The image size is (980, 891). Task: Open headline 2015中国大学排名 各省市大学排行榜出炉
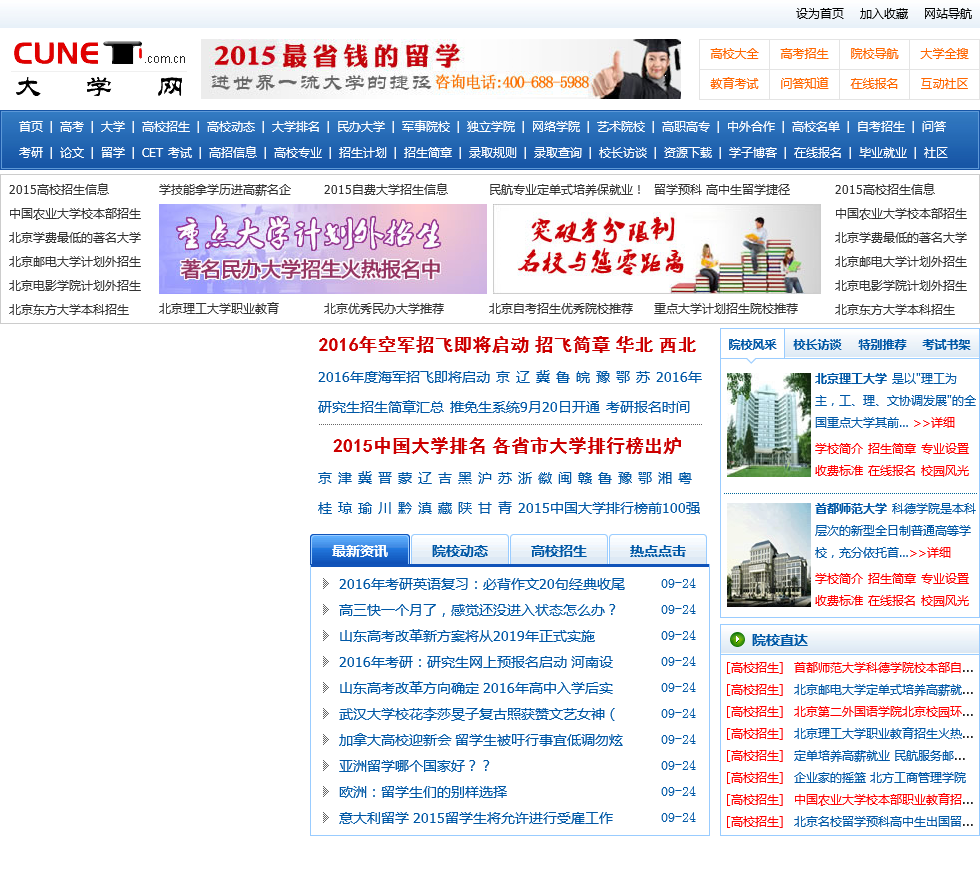(x=508, y=446)
